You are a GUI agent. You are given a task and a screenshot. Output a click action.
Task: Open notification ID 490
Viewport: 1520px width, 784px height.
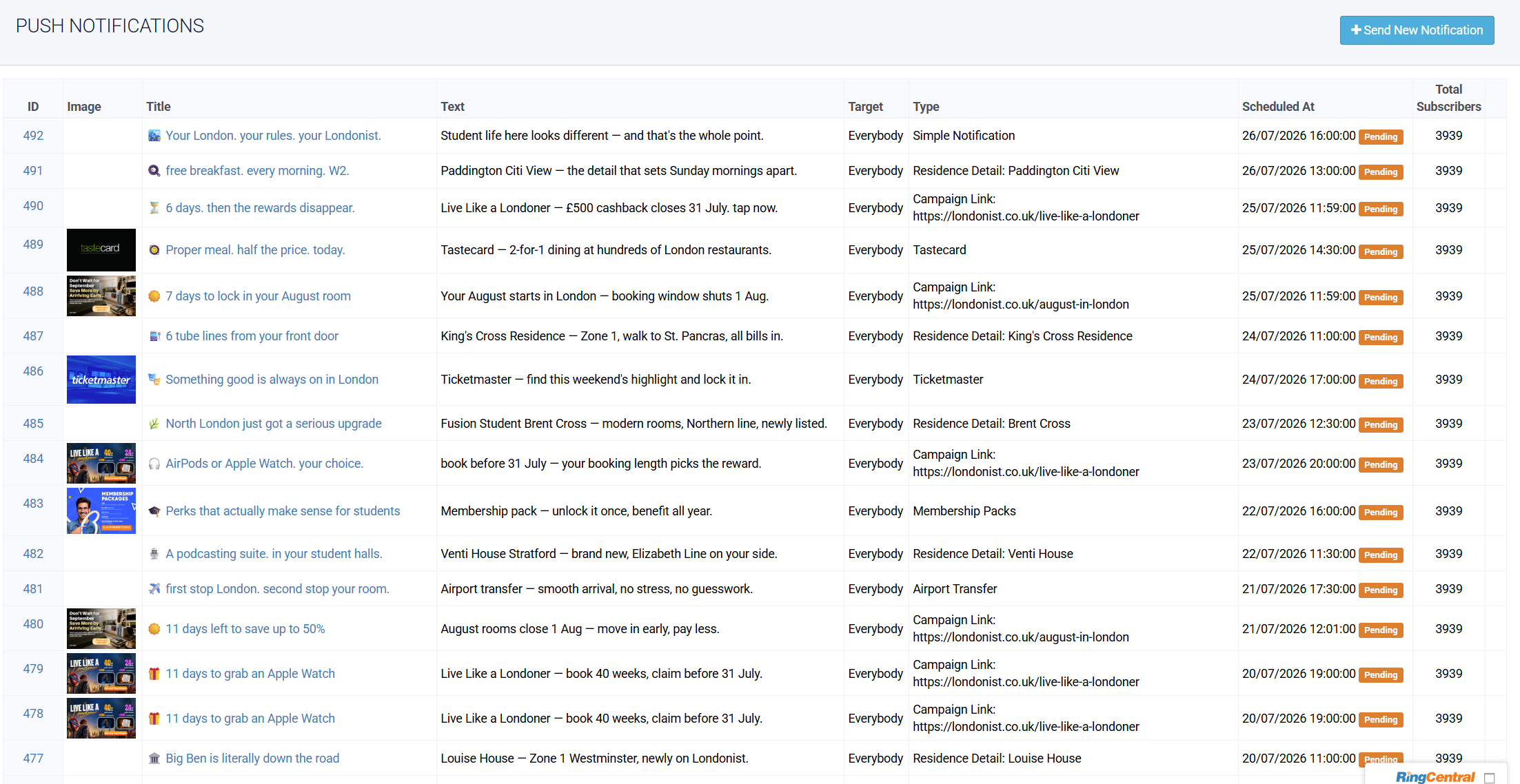33,206
